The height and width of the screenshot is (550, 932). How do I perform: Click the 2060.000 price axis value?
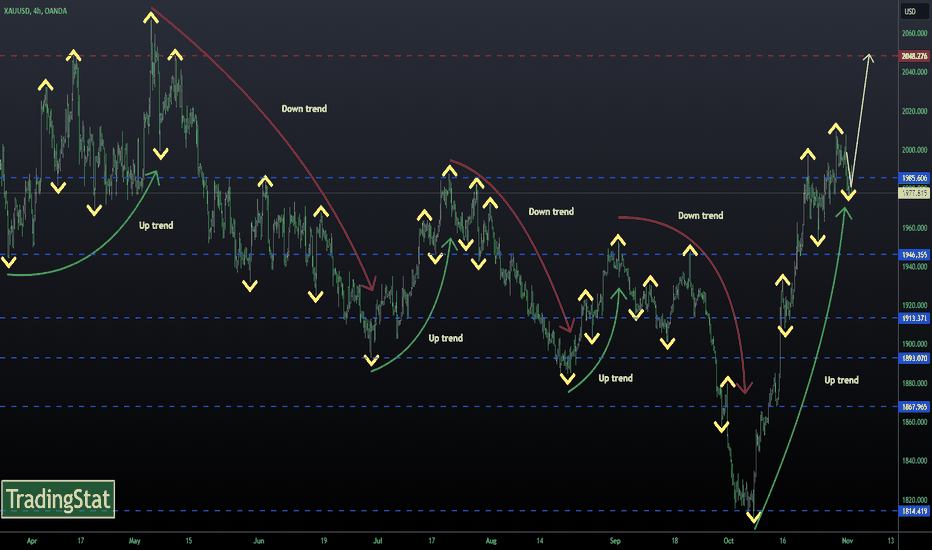914,33
